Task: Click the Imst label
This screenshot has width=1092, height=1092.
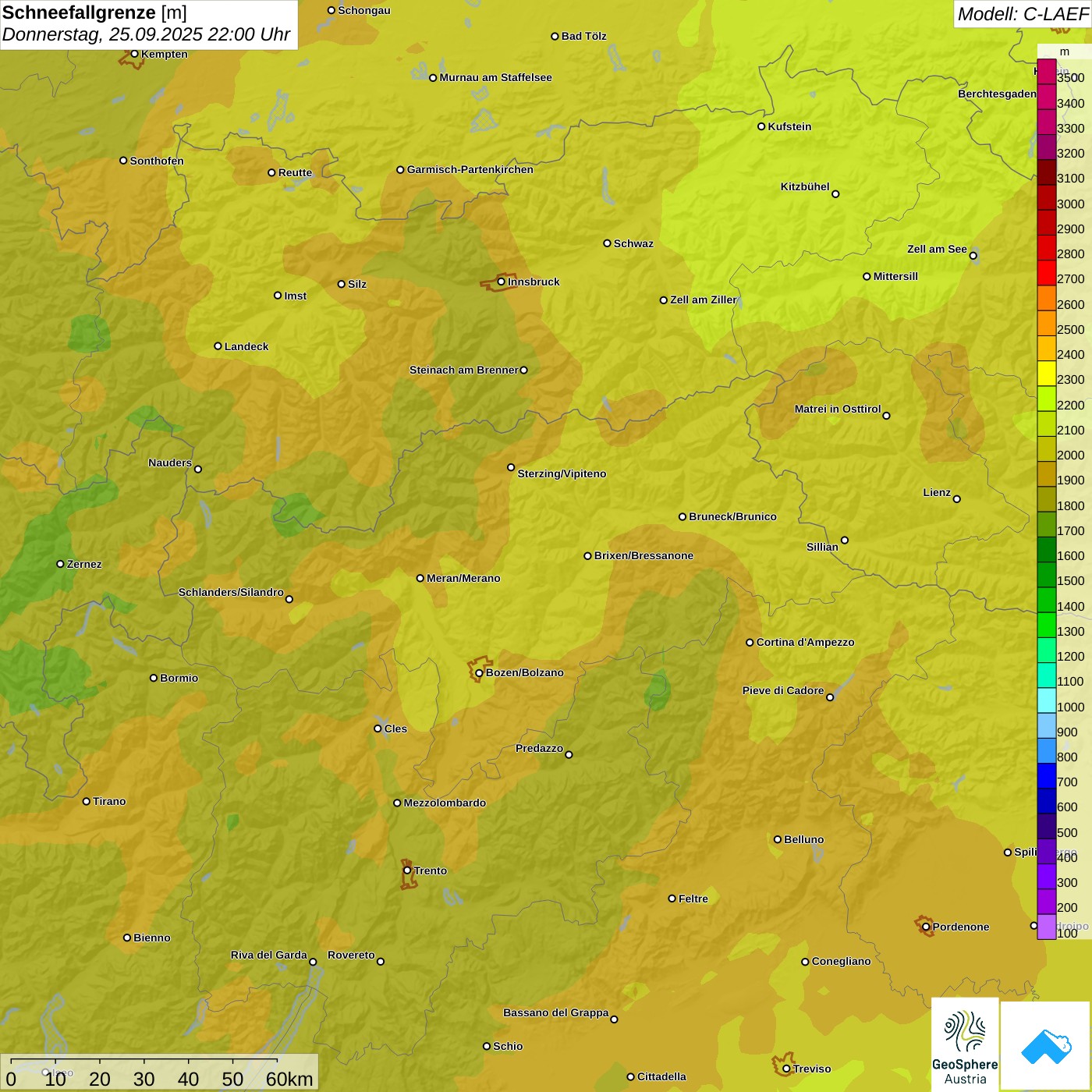Action: point(295,296)
